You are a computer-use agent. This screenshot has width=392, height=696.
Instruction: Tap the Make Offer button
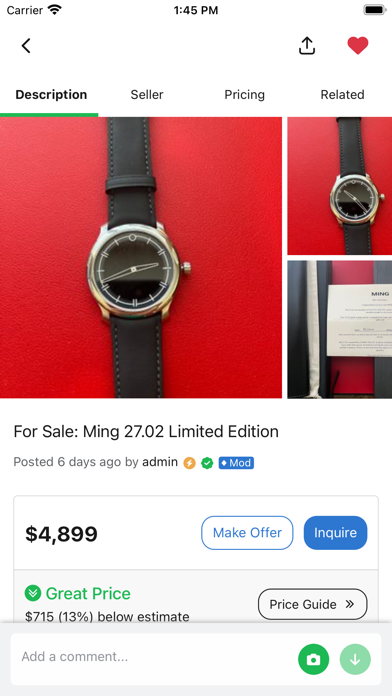(x=247, y=533)
